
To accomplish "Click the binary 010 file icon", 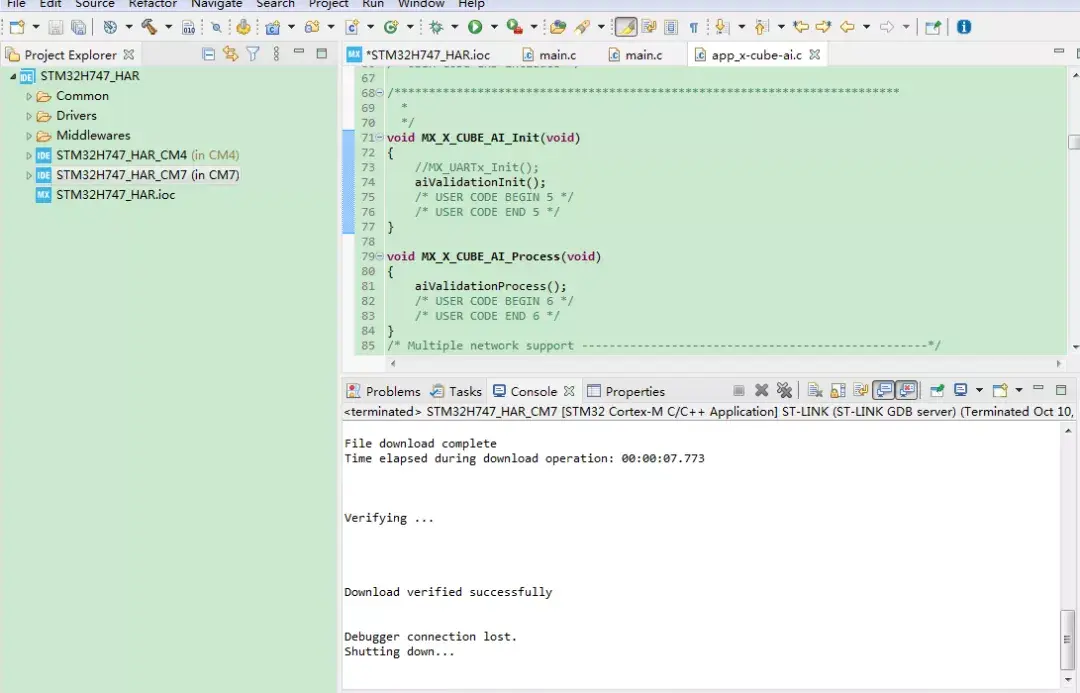I will click(188, 28).
